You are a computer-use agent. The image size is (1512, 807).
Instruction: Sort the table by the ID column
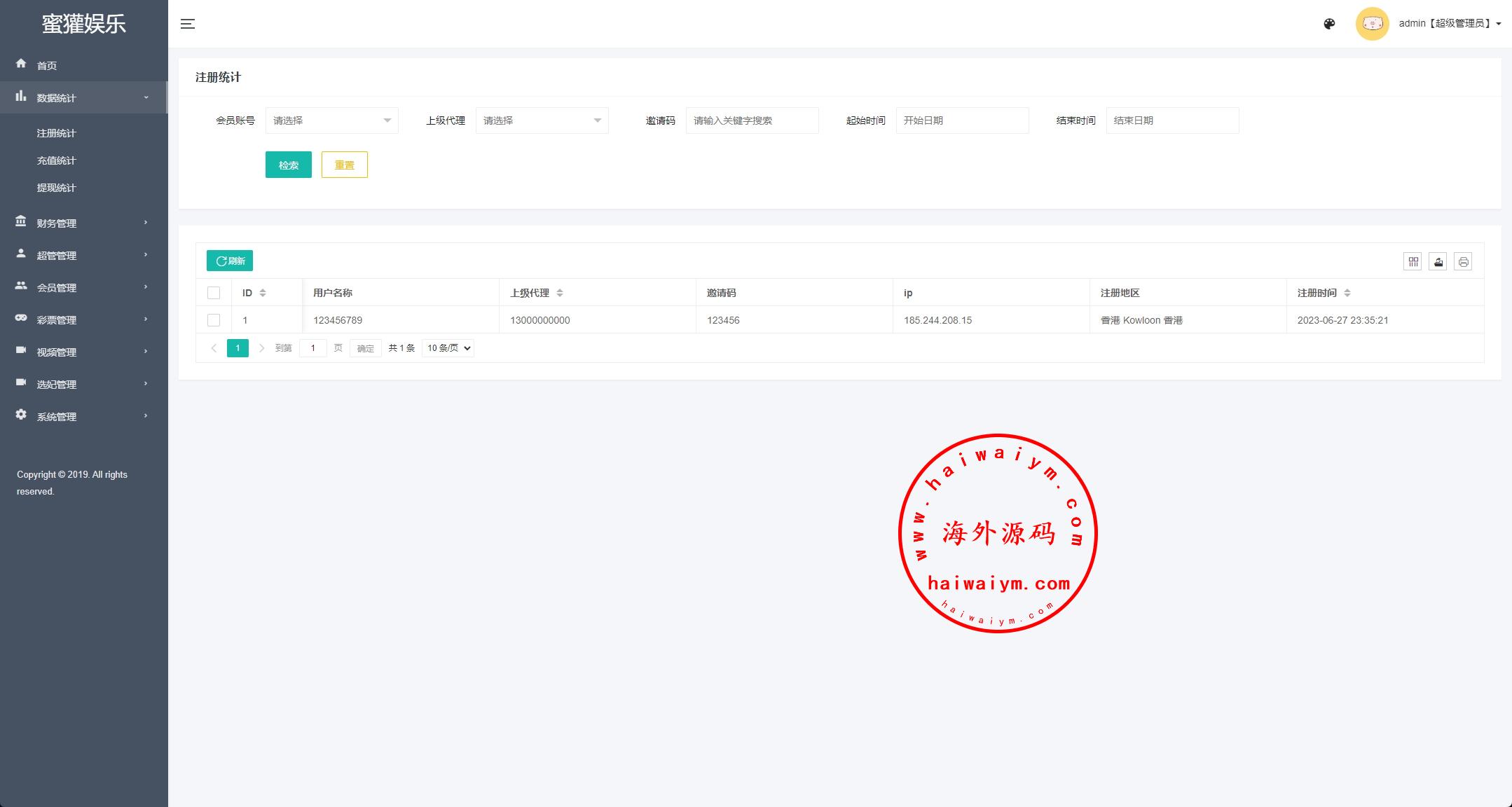coord(263,293)
